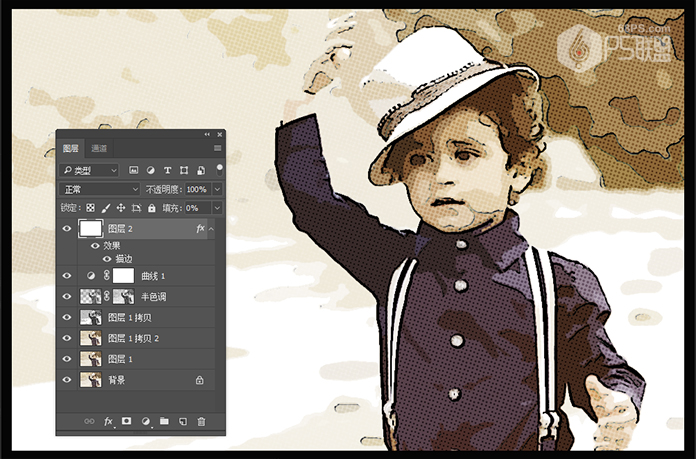This screenshot has width=696, height=459.
Task: Open the 不透明度 opacity slider arrow
Action: 218,190
